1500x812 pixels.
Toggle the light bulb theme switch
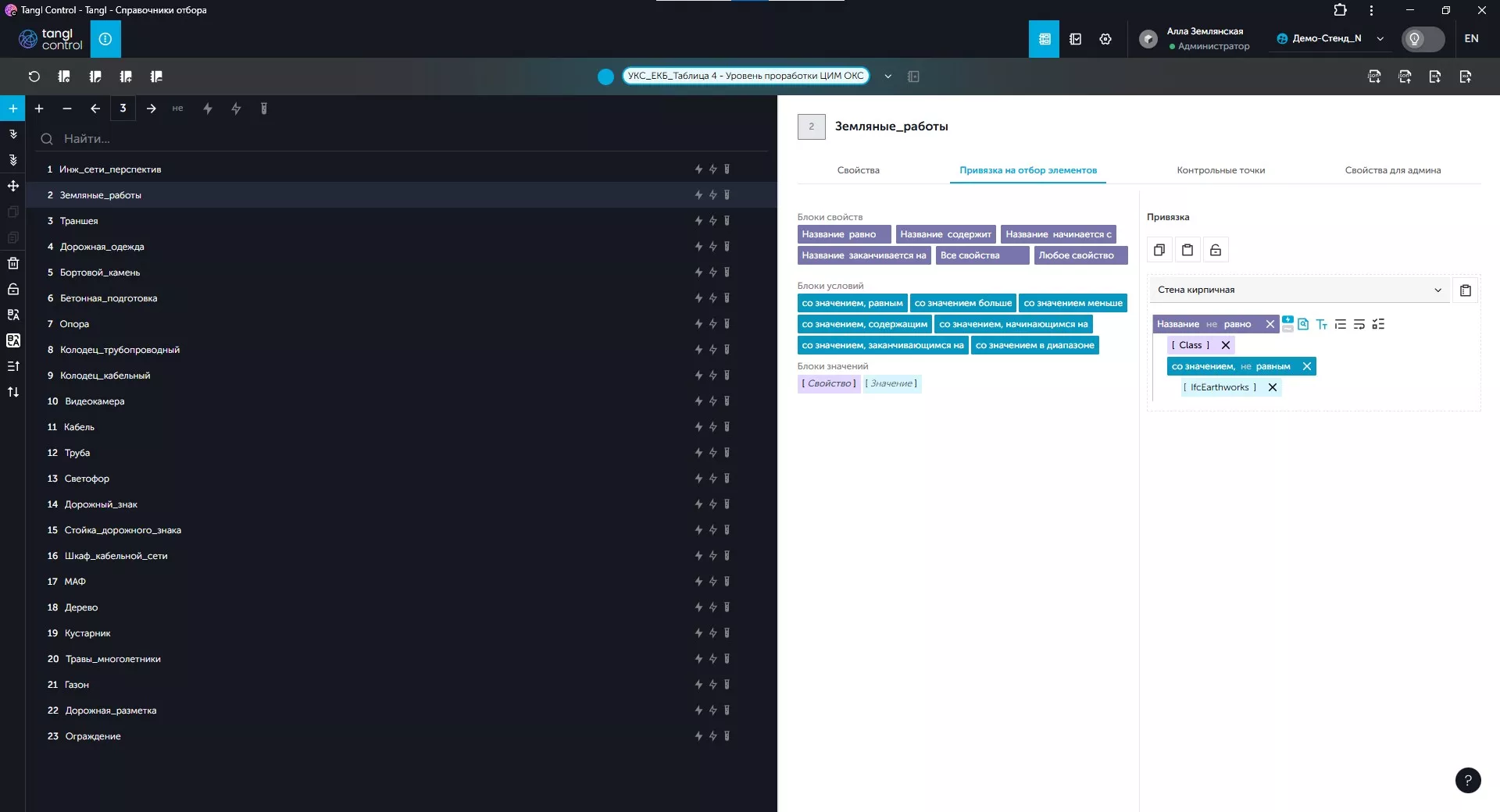pyautogui.click(x=1423, y=39)
